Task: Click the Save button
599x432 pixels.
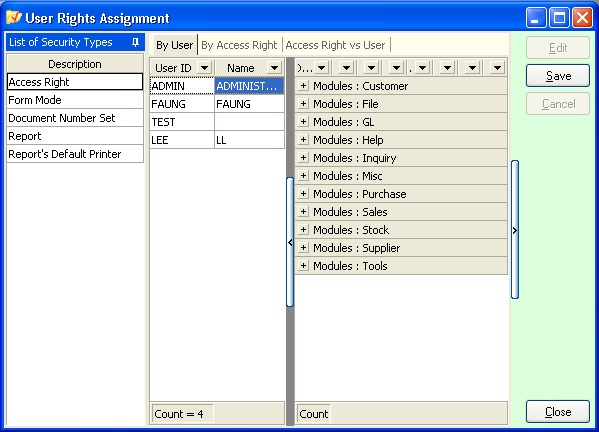Action: tap(558, 76)
